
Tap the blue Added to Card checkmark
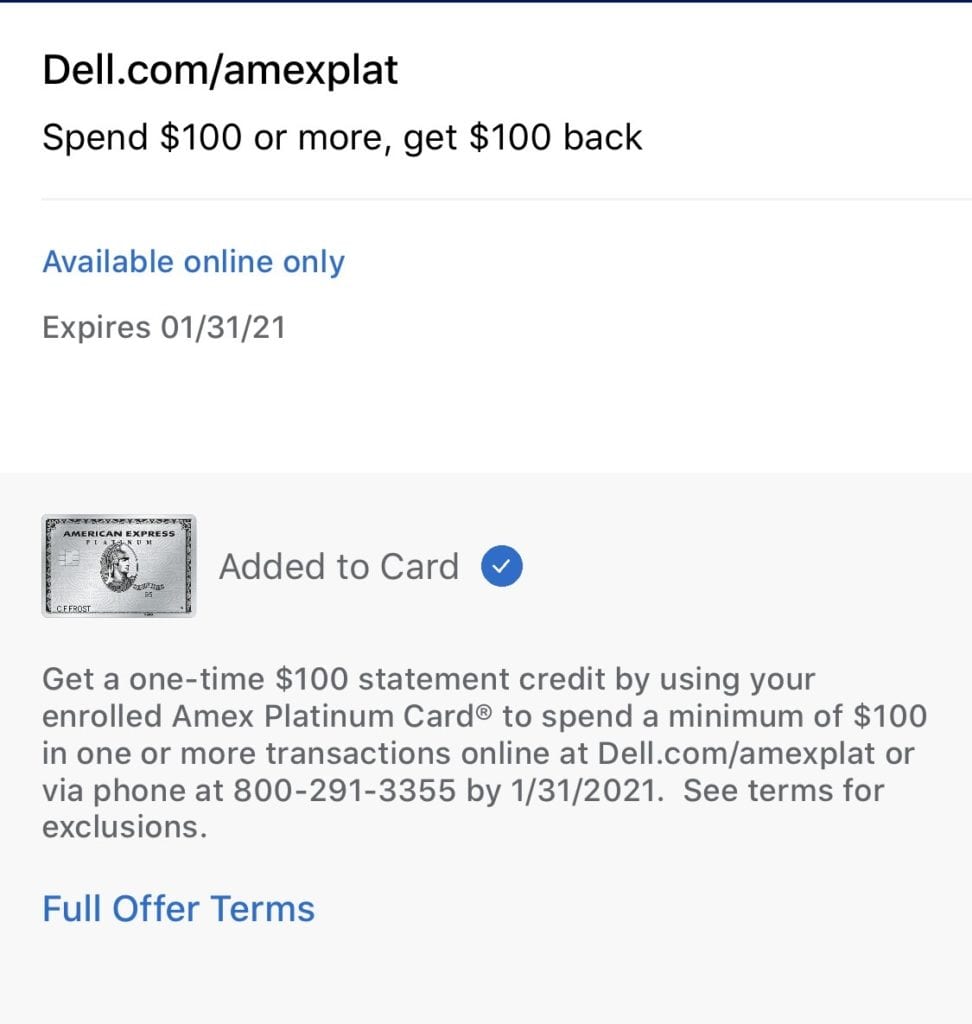[x=502, y=566]
